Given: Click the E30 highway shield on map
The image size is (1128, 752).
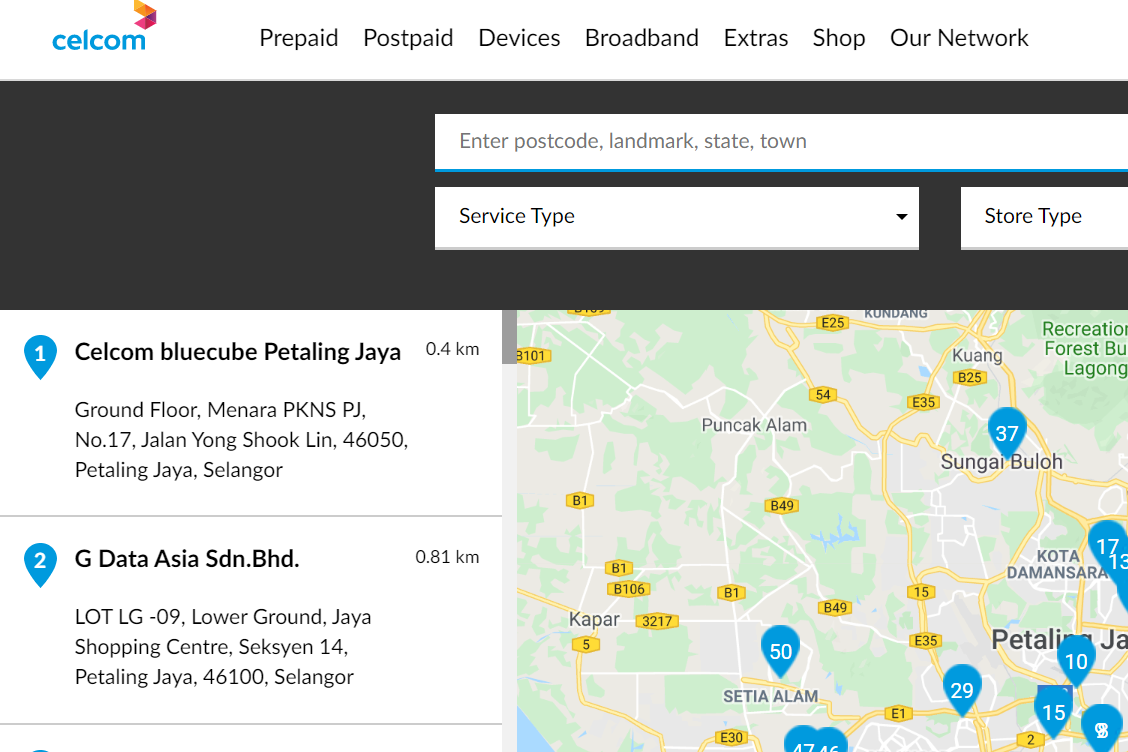Looking at the screenshot, I should point(732,737).
